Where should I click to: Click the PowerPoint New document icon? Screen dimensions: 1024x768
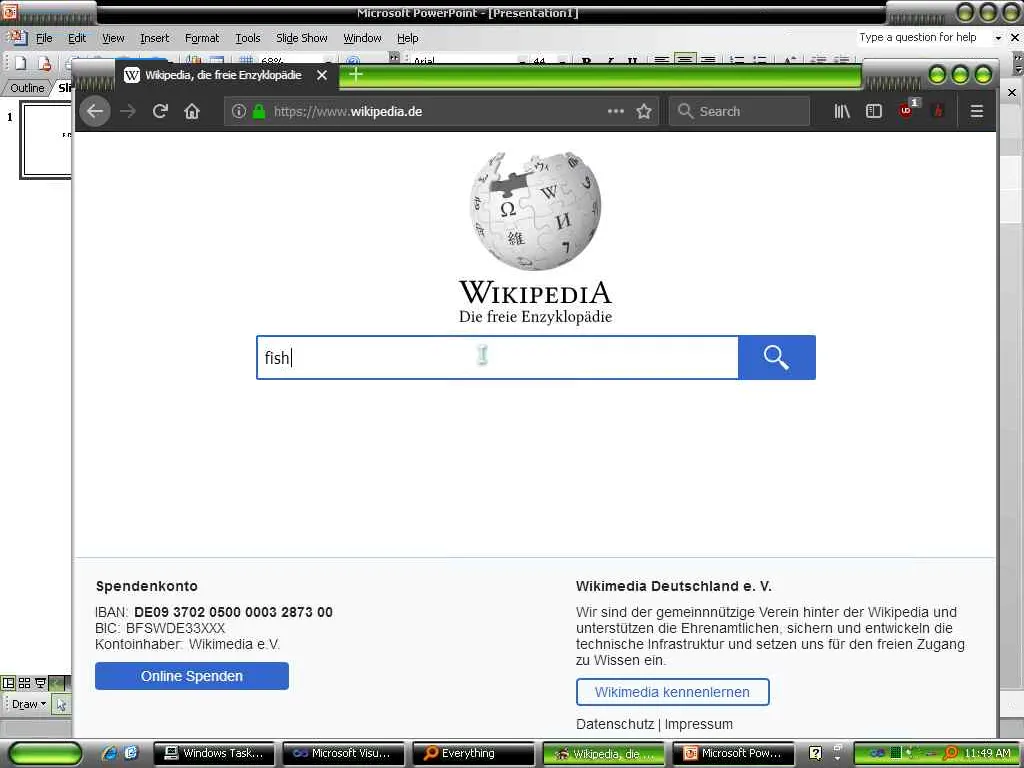20,63
